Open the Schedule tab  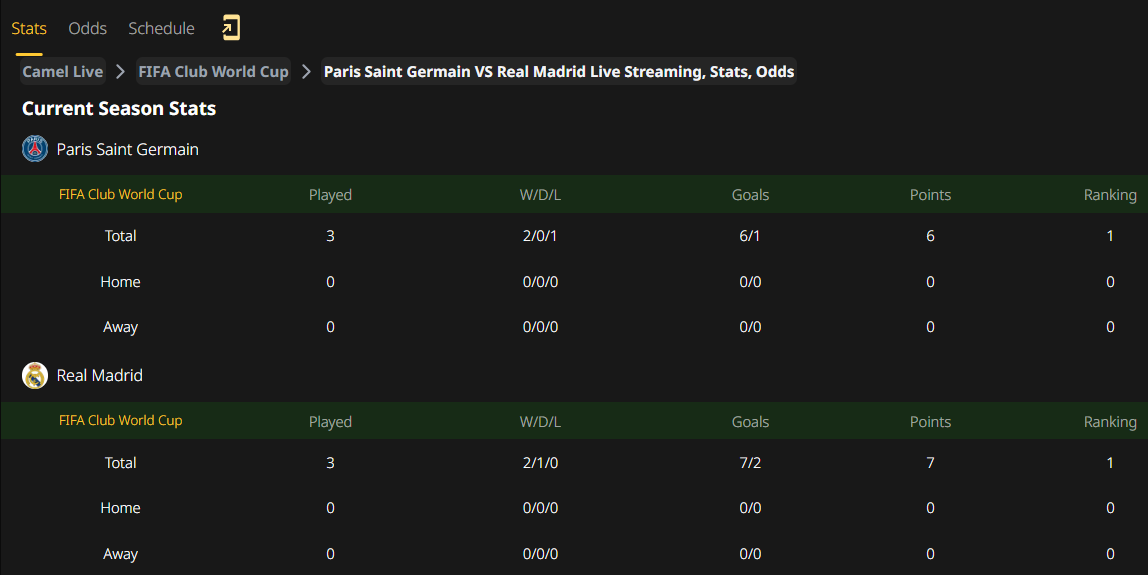161,28
